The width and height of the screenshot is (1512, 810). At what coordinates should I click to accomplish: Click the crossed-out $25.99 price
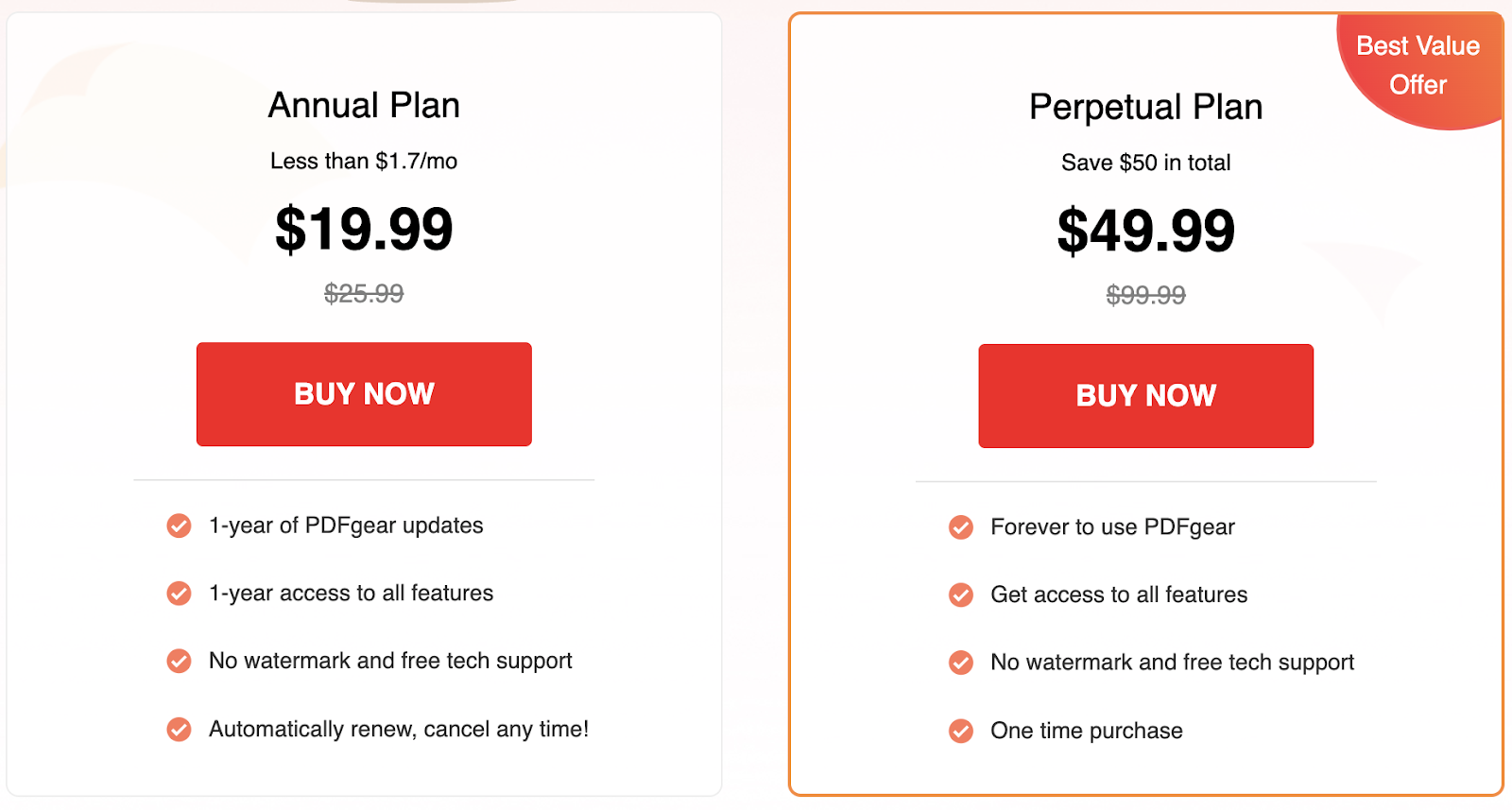point(364,294)
